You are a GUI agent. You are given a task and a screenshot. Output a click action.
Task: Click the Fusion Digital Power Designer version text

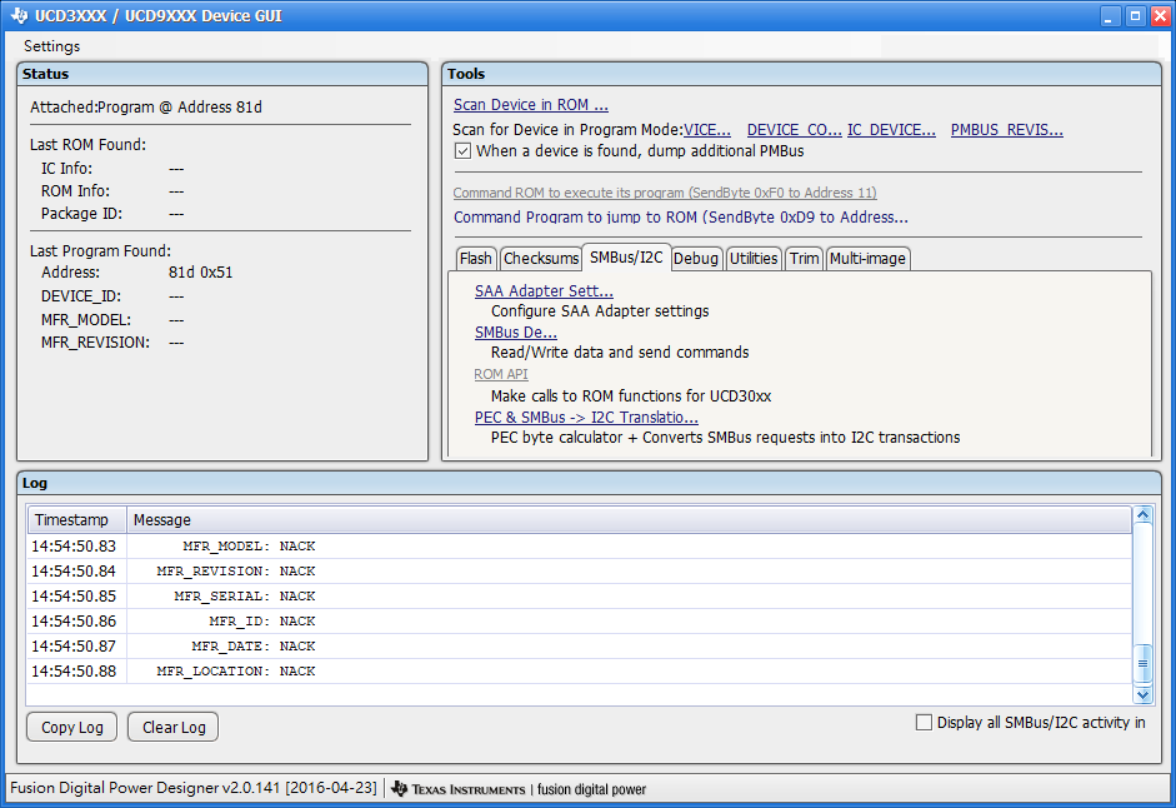coord(194,788)
